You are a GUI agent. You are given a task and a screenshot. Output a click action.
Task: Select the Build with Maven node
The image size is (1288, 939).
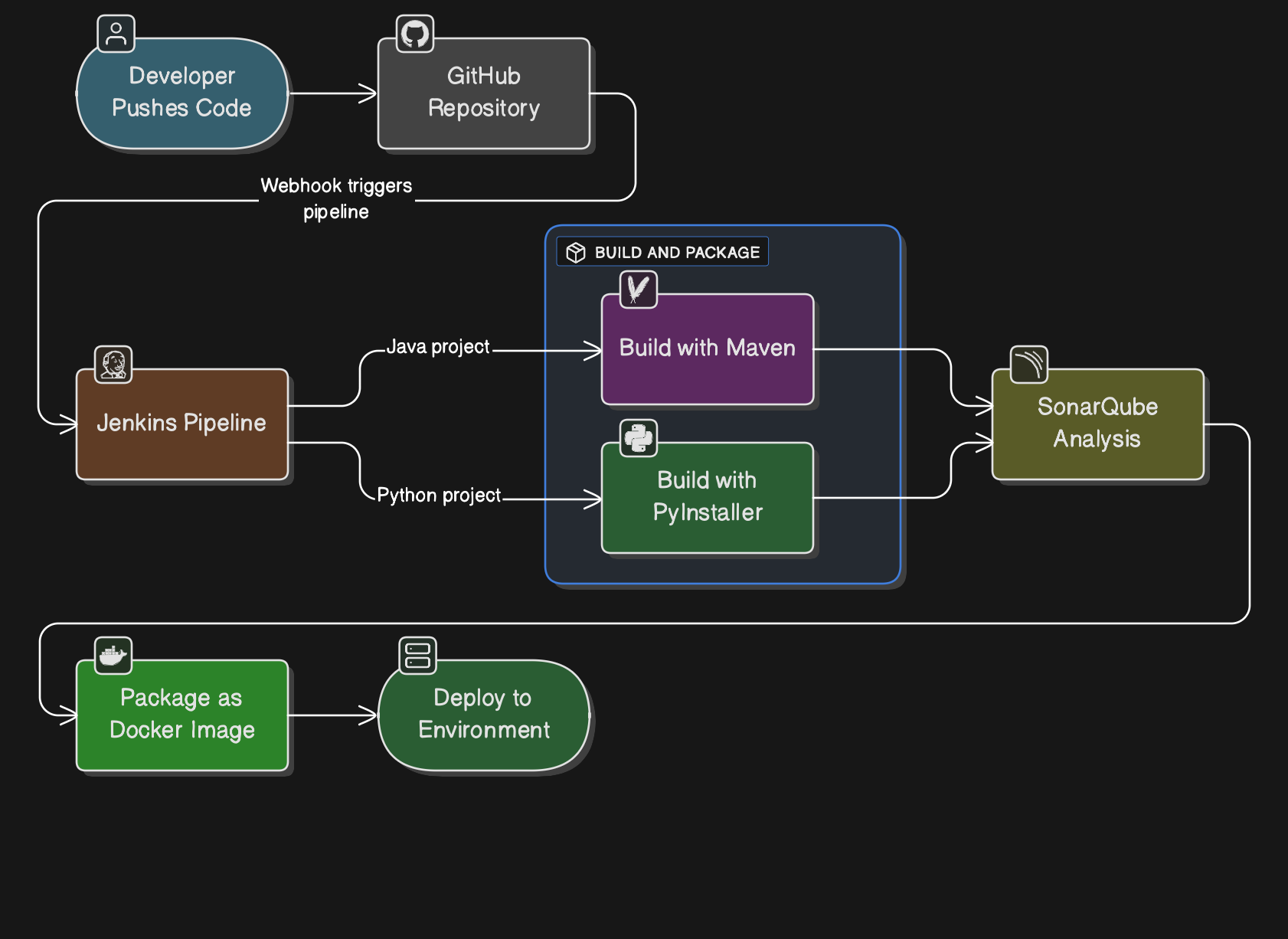708,349
